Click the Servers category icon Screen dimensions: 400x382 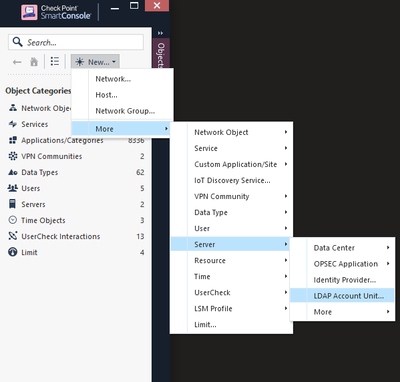click(x=13, y=204)
